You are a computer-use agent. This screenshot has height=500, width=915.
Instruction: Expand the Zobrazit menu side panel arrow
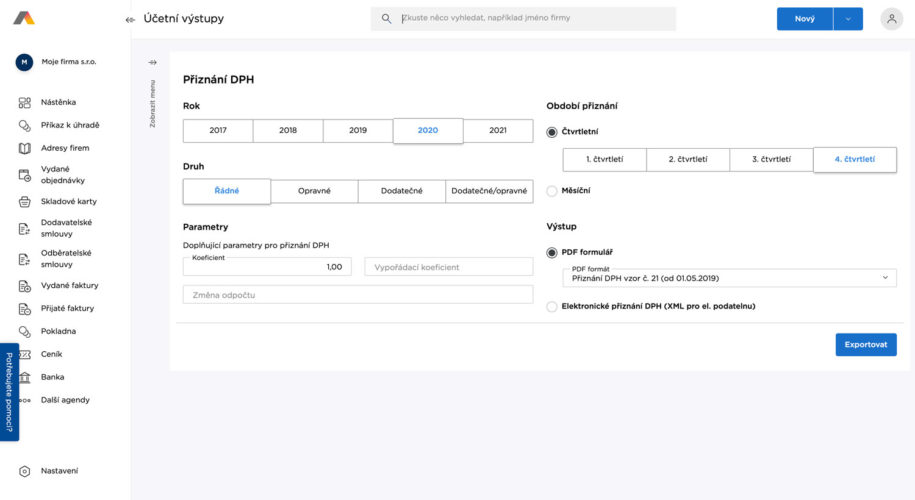tap(153, 62)
